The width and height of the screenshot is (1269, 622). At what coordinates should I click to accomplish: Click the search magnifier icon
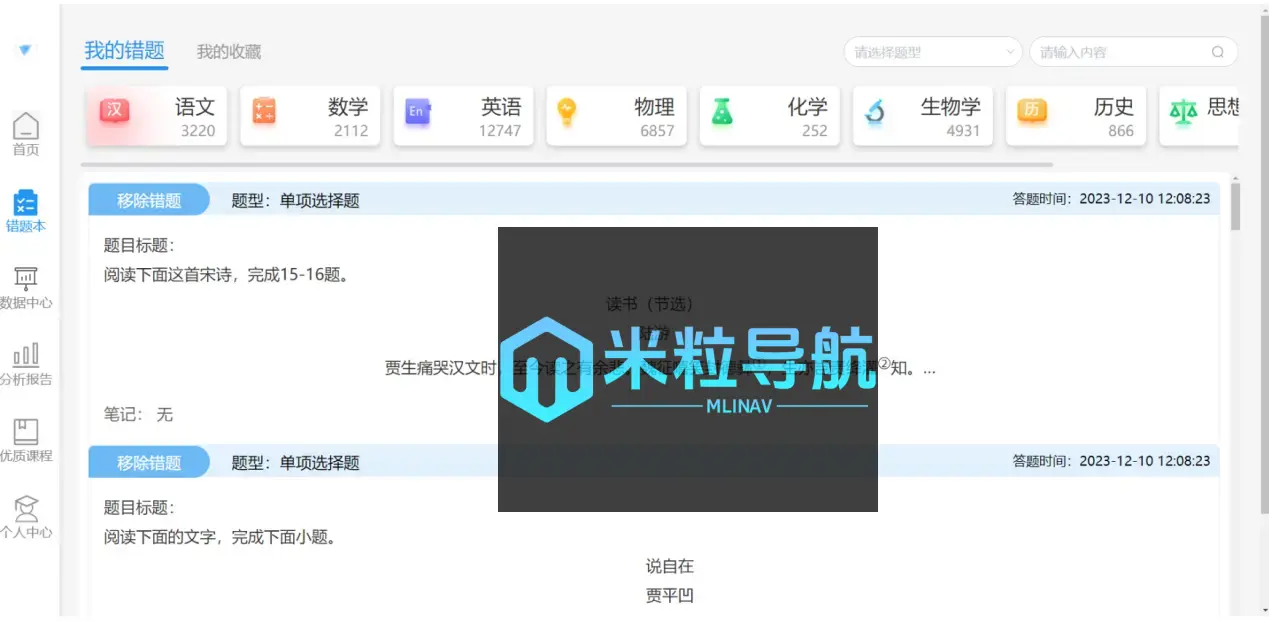click(x=1217, y=52)
